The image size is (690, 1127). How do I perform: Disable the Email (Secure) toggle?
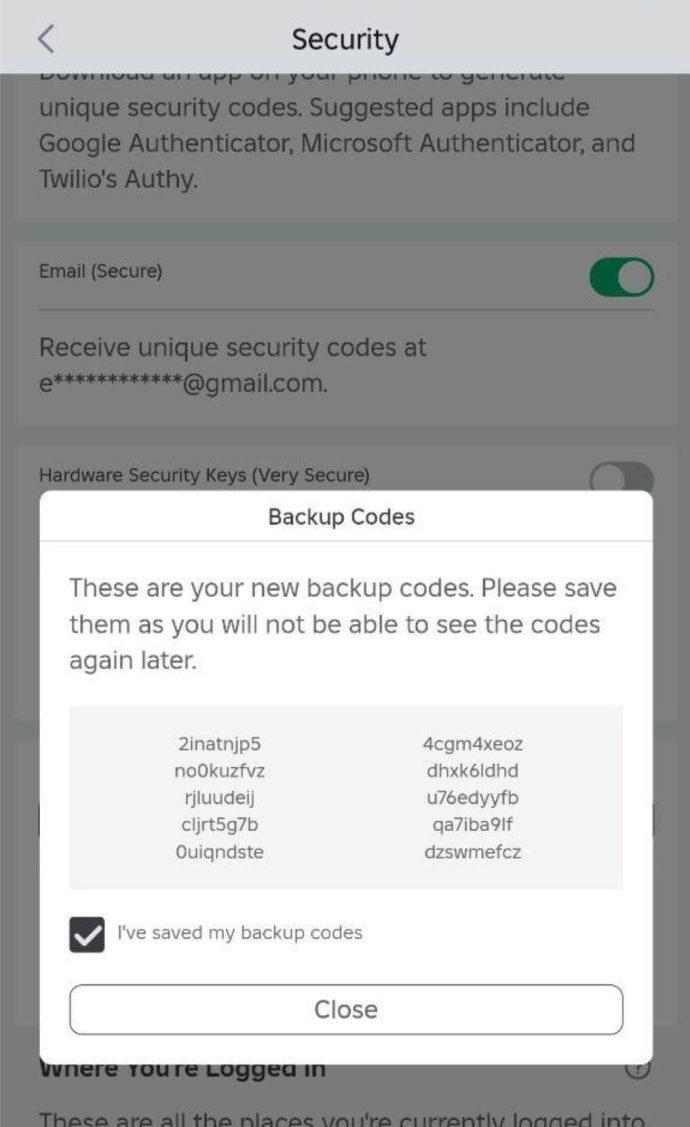pyautogui.click(x=621, y=278)
